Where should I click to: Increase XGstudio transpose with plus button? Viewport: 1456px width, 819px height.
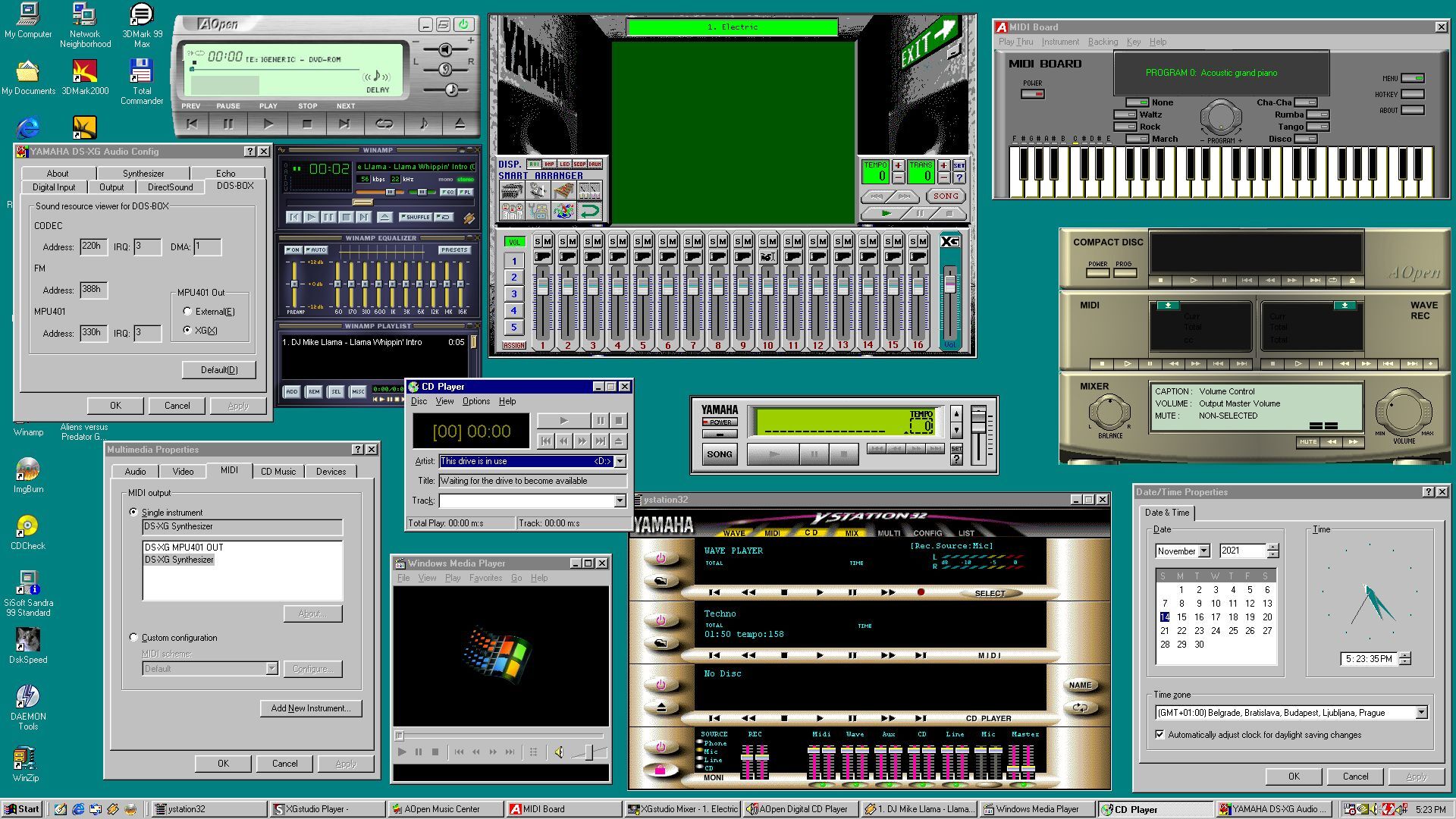click(x=943, y=165)
